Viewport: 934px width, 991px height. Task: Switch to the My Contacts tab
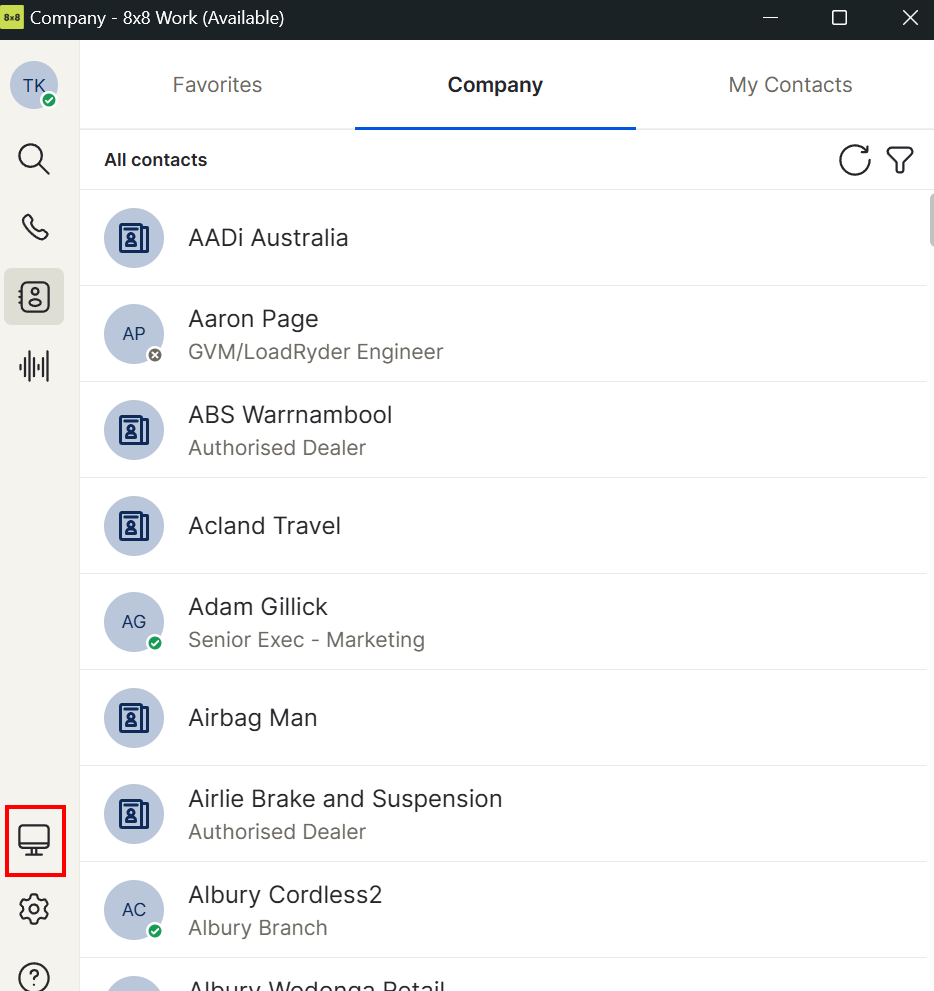[790, 85]
